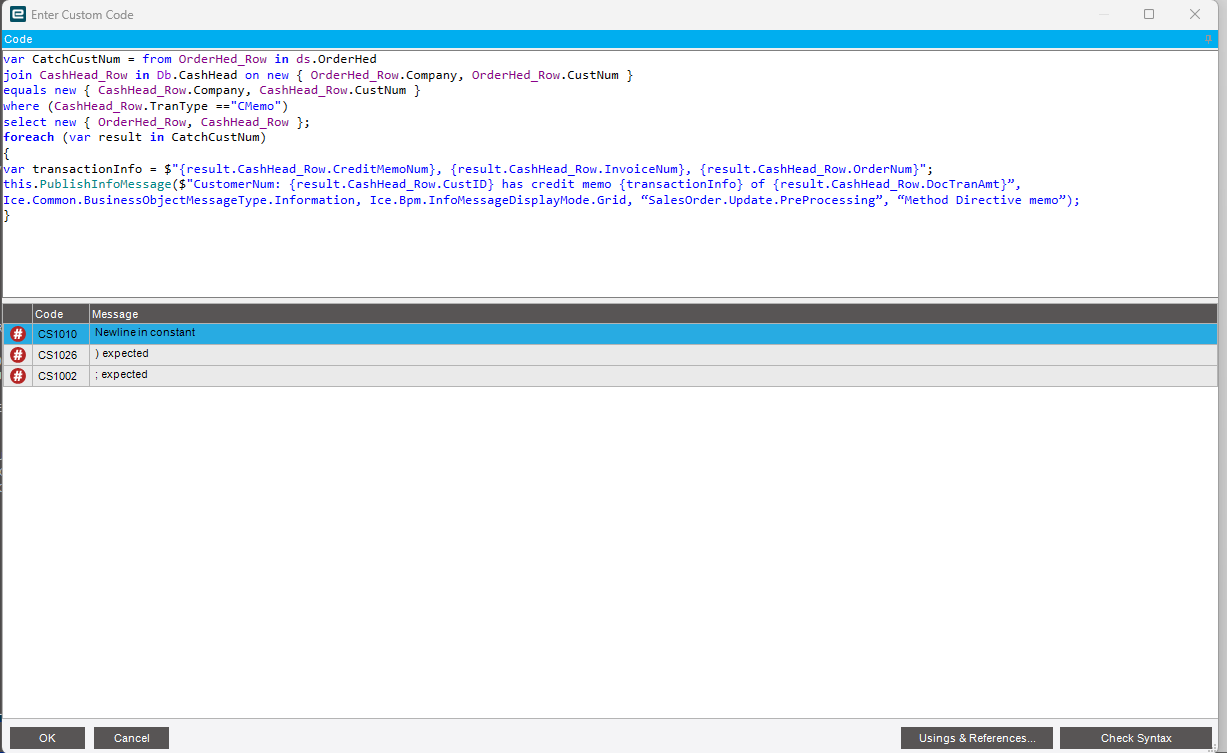This screenshot has height=753, width=1227.
Task: Click the error icon for CS1002
Action: pyautogui.click(x=17, y=375)
